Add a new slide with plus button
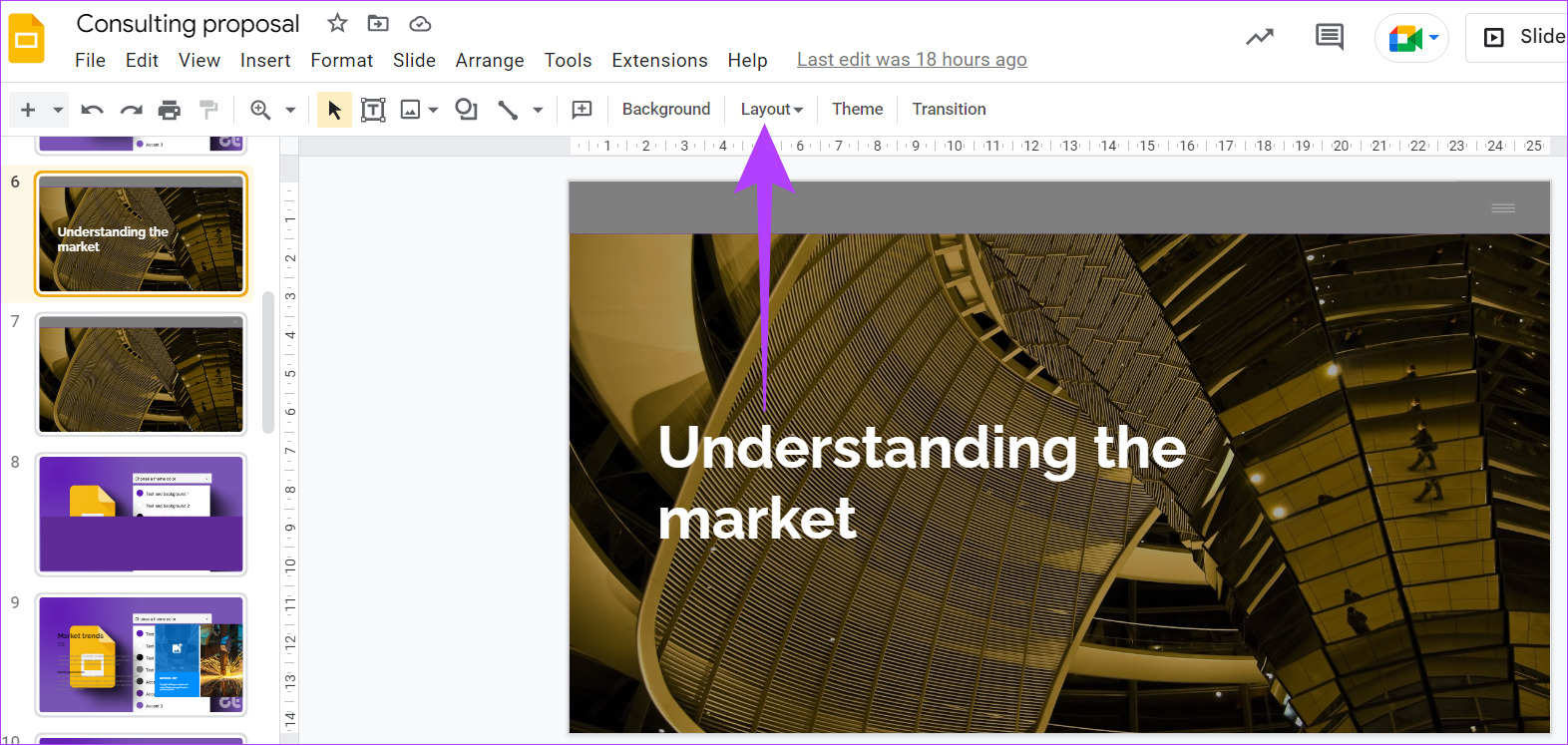Image resolution: width=1568 pixels, height=745 pixels. pyautogui.click(x=28, y=110)
